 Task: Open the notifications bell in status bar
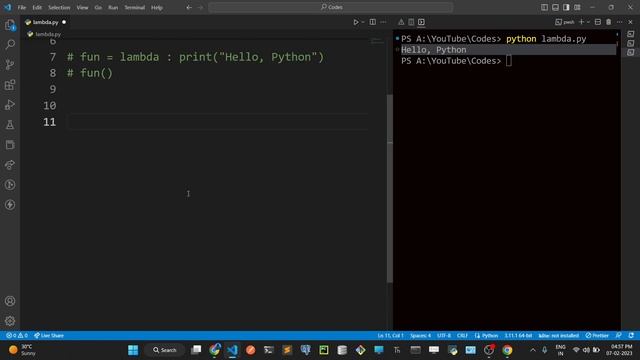click(631, 336)
